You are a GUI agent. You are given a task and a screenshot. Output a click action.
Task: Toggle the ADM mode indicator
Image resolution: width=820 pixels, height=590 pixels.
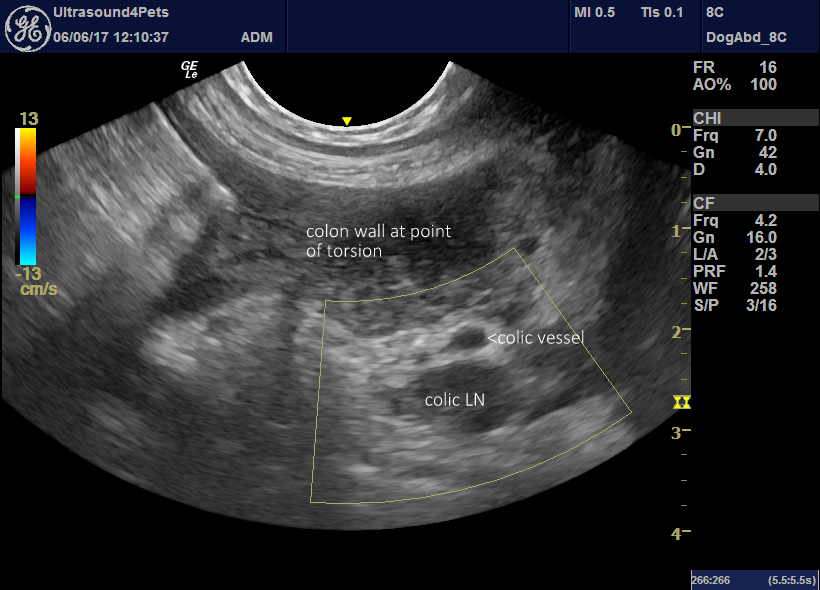click(x=257, y=36)
